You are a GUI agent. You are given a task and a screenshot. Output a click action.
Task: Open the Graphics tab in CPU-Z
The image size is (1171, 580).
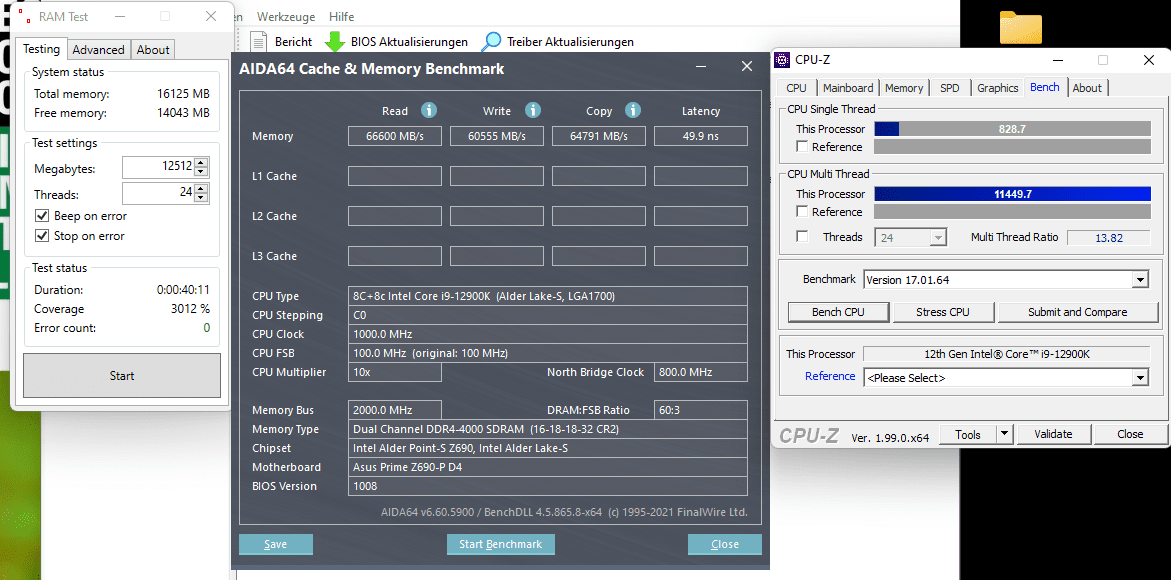click(x=997, y=88)
